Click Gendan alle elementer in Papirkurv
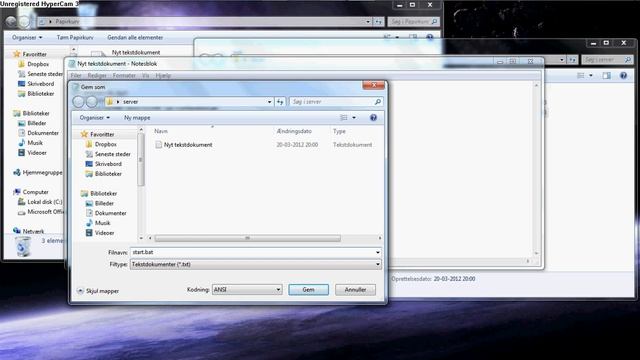640x360 pixels. (135, 38)
